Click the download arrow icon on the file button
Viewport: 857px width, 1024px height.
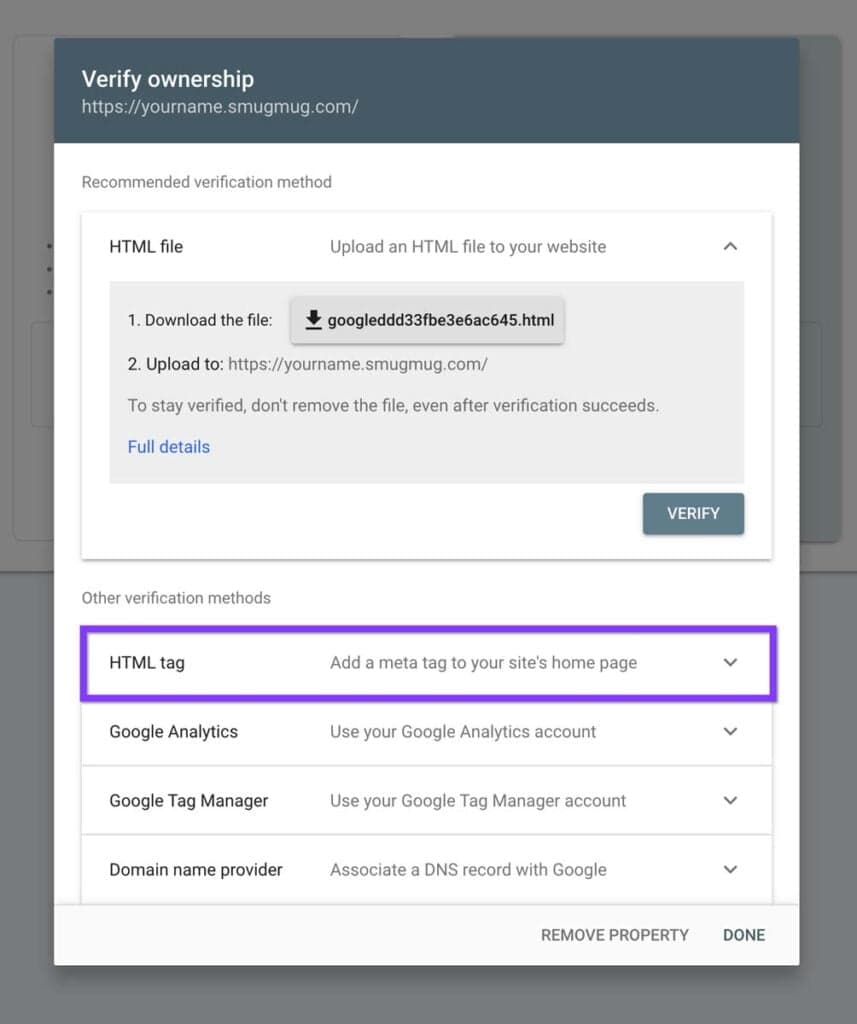click(x=313, y=320)
